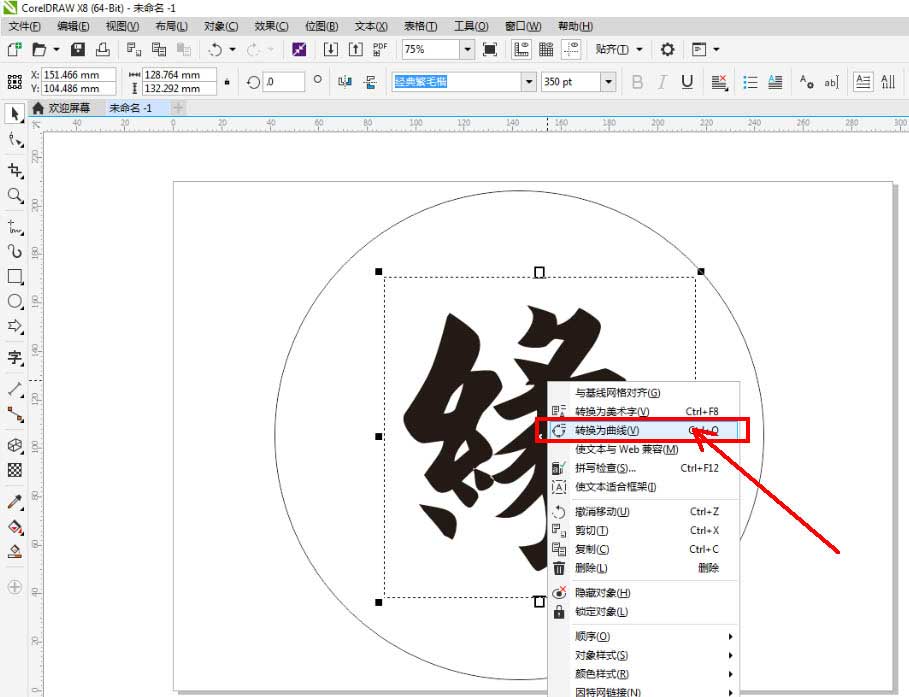Toggle Bold text formatting
Viewport: 909px width, 697px height.
pyautogui.click(x=637, y=82)
